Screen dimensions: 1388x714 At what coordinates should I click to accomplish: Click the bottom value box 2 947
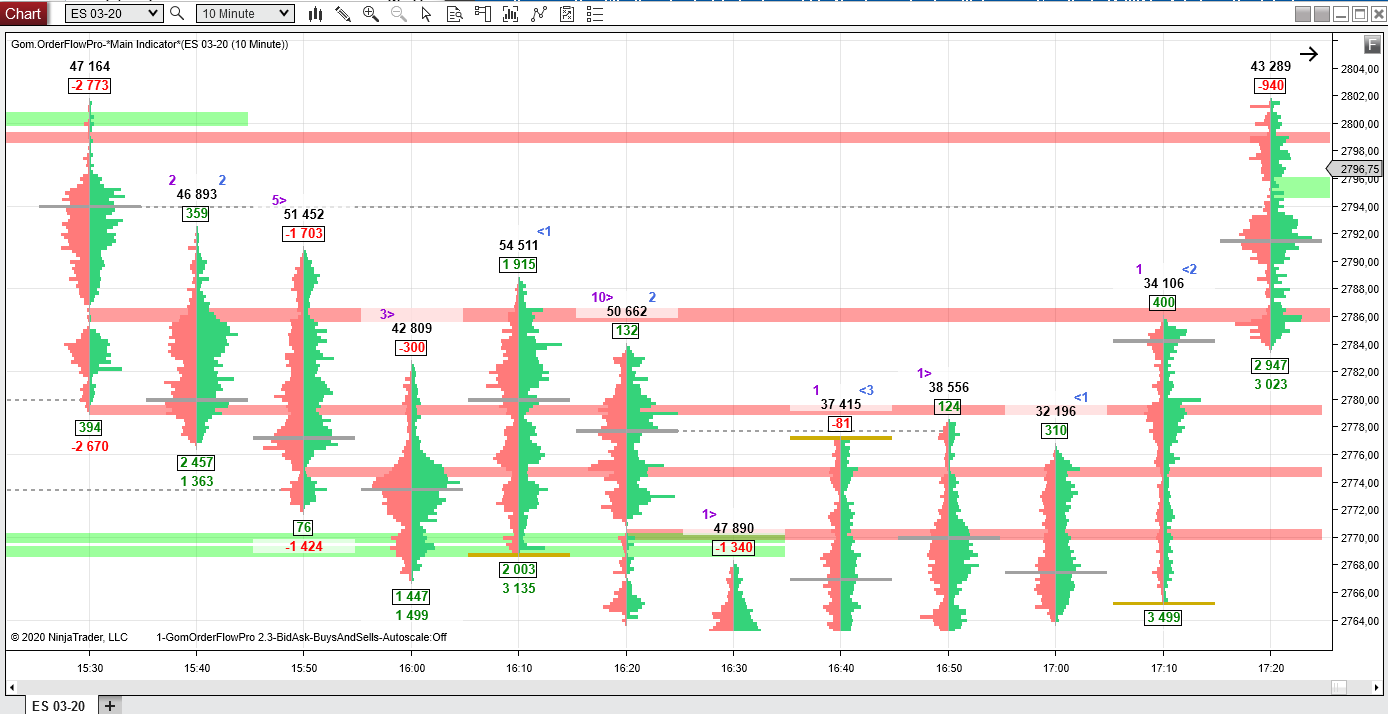tap(1271, 365)
